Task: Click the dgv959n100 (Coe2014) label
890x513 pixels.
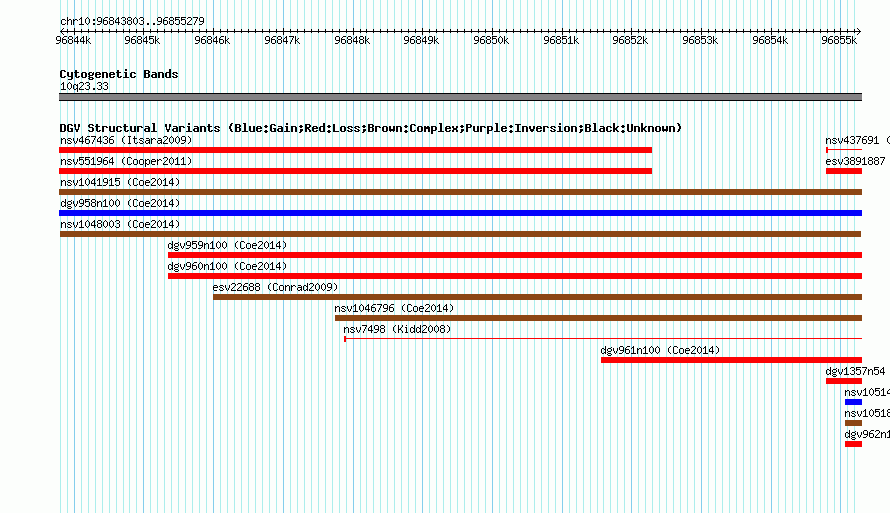Action: click(x=227, y=245)
